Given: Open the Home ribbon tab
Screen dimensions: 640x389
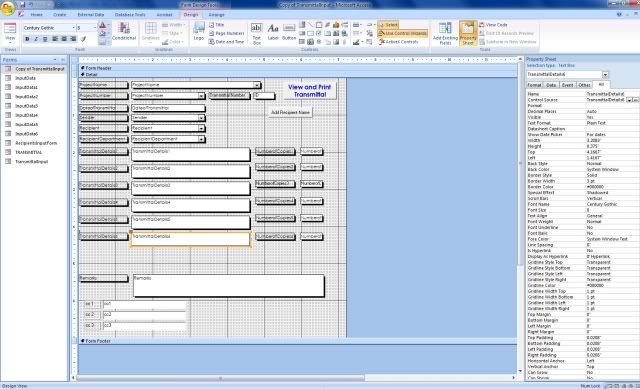Looking at the screenshot, I should pyautogui.click(x=36, y=15).
